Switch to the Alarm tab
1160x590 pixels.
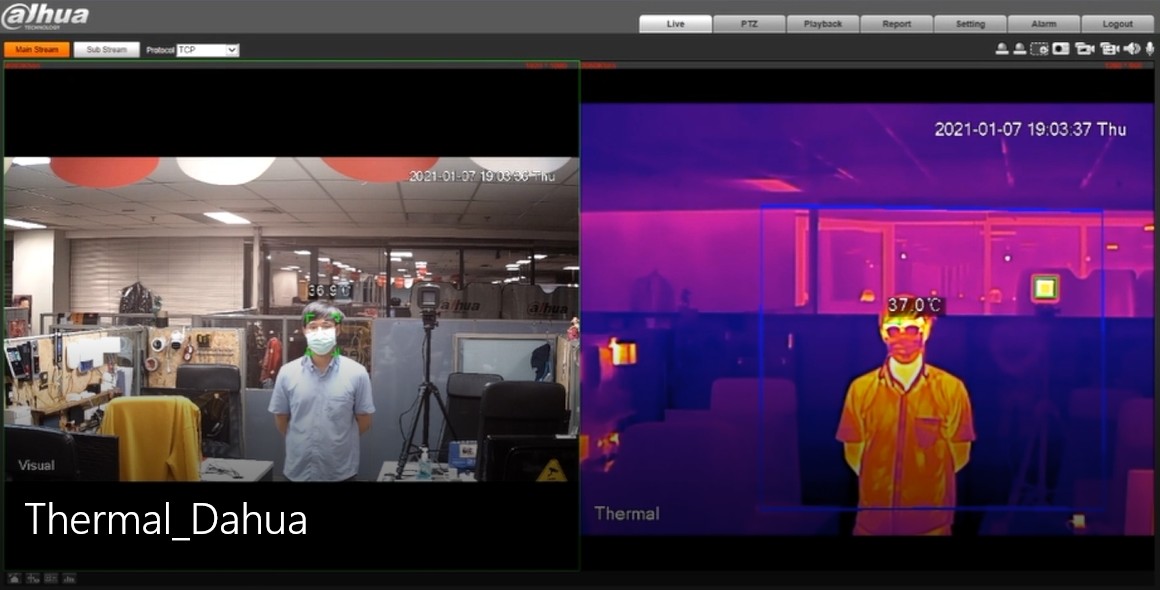pos(1044,24)
